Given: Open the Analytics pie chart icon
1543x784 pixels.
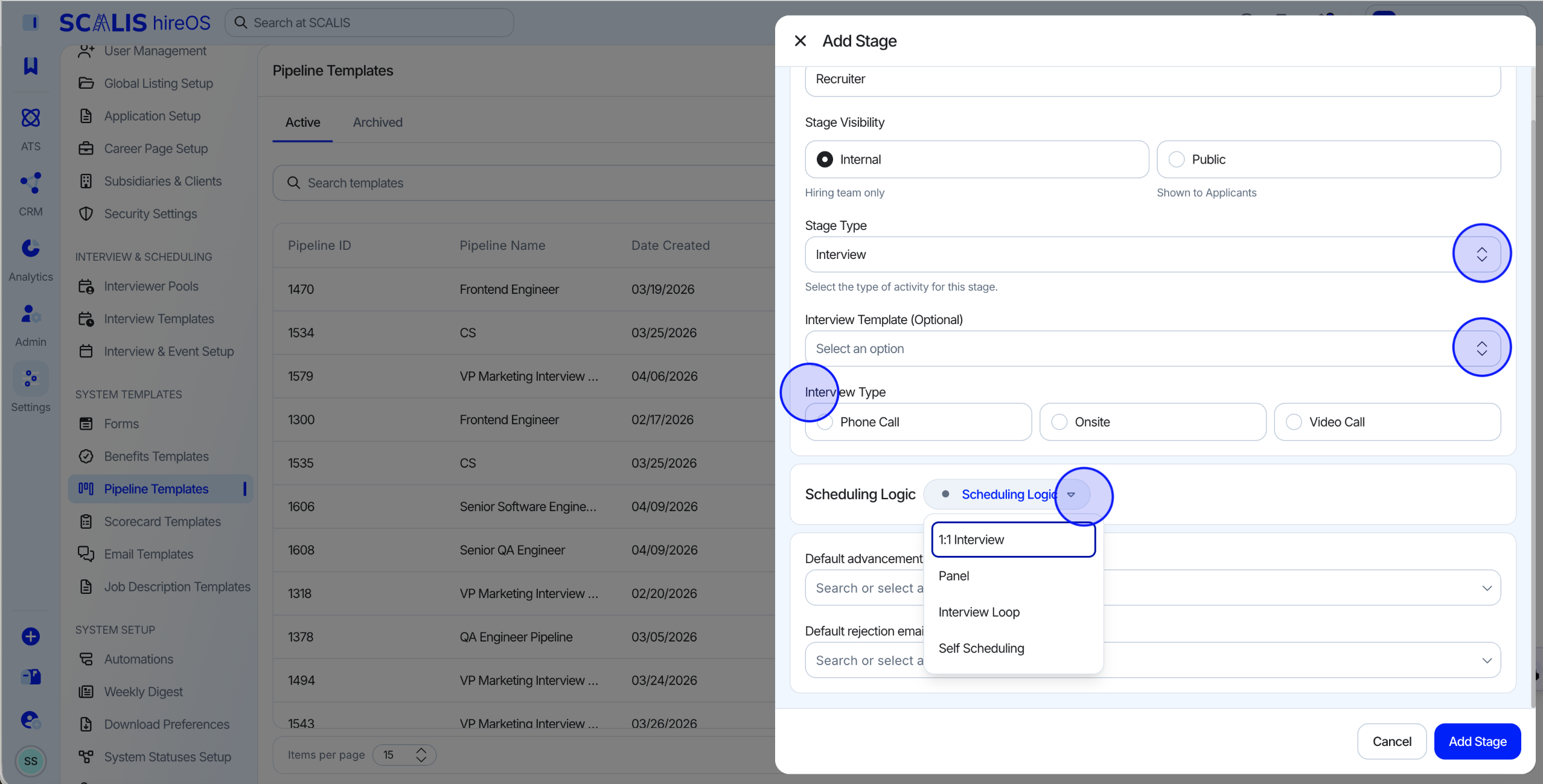Looking at the screenshot, I should (31, 248).
